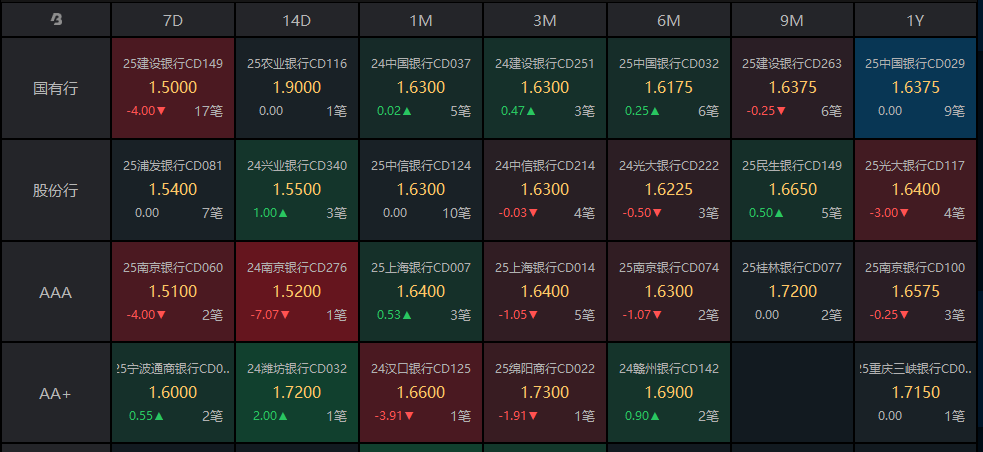Viewport: 983px width, 452px height.
Task: Click the 股份行 row header
Action: [56, 190]
